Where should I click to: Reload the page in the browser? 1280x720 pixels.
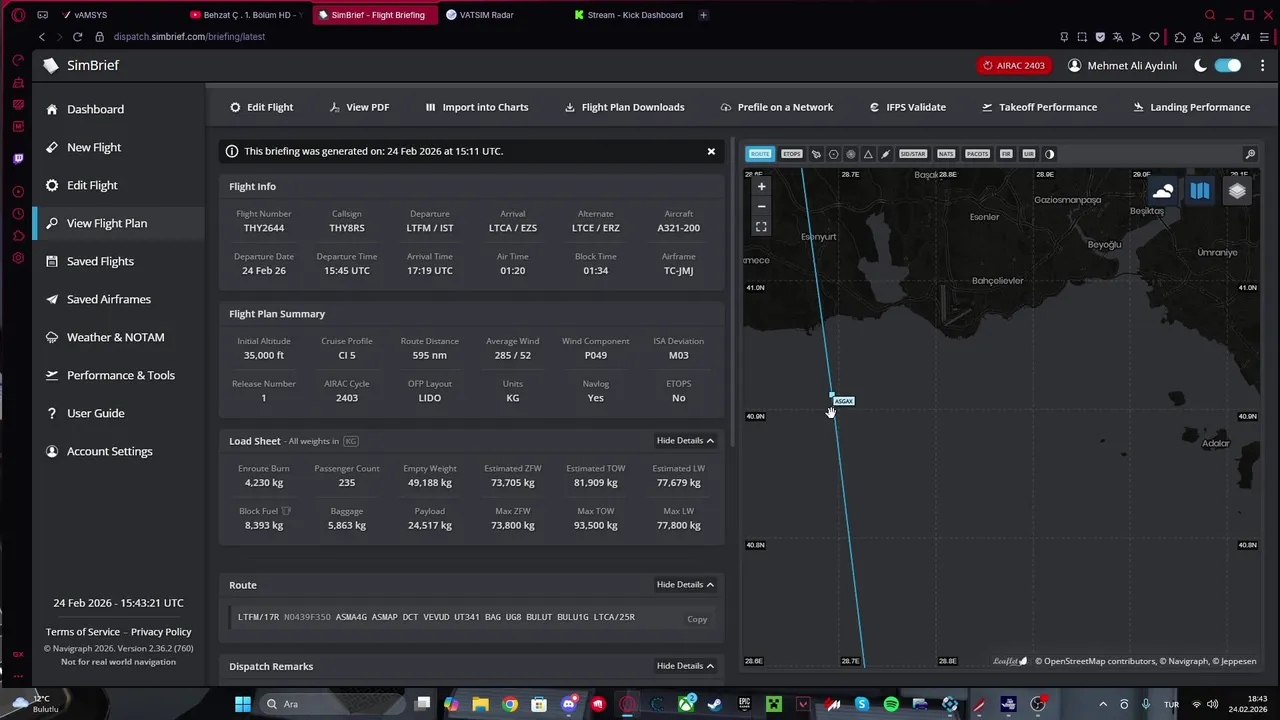77,37
